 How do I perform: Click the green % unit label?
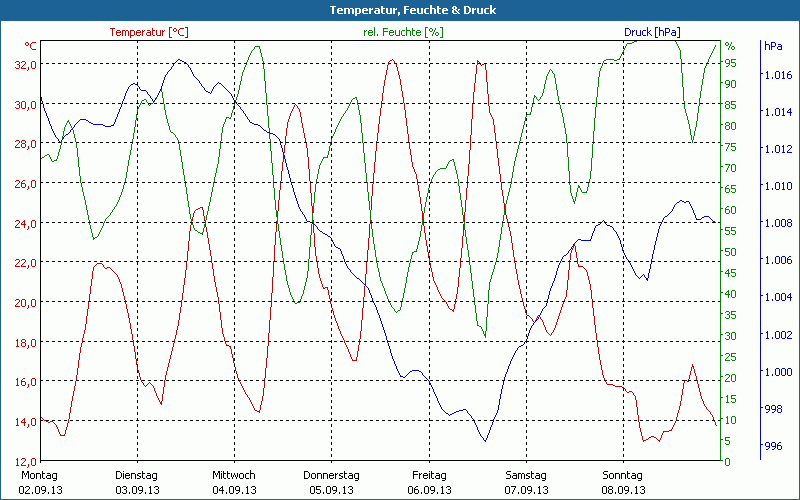(729, 46)
